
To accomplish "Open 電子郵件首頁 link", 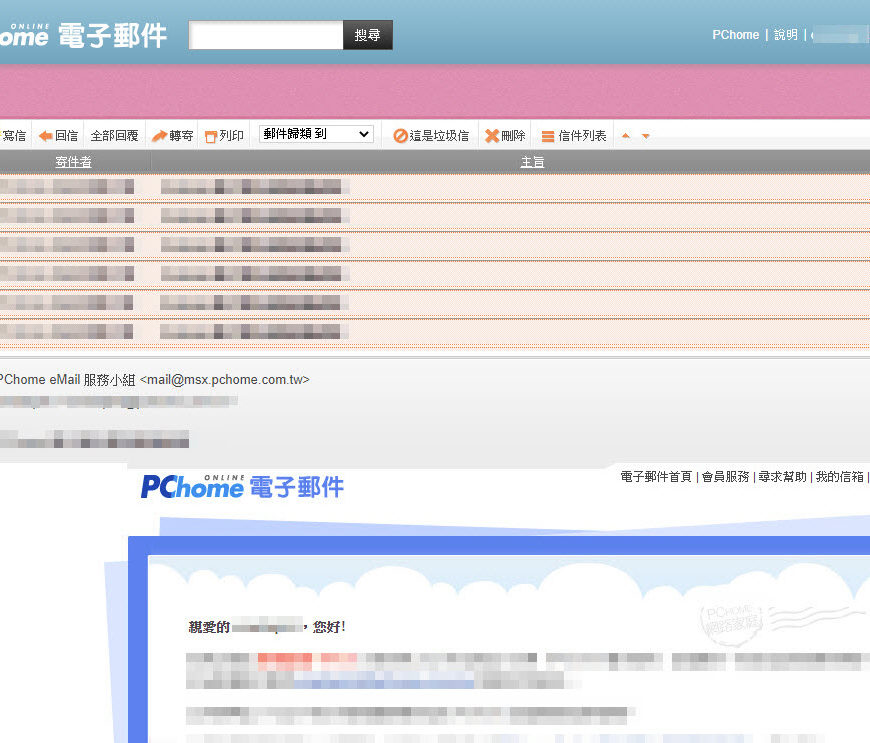I will (656, 477).
